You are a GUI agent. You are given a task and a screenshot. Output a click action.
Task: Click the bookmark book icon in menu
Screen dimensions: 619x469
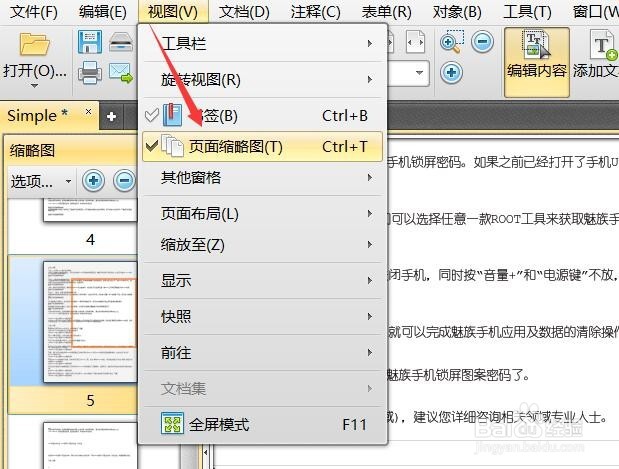pos(173,115)
